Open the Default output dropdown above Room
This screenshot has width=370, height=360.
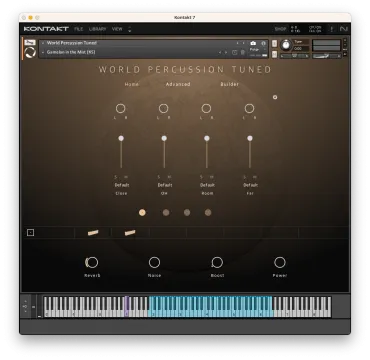point(207,185)
